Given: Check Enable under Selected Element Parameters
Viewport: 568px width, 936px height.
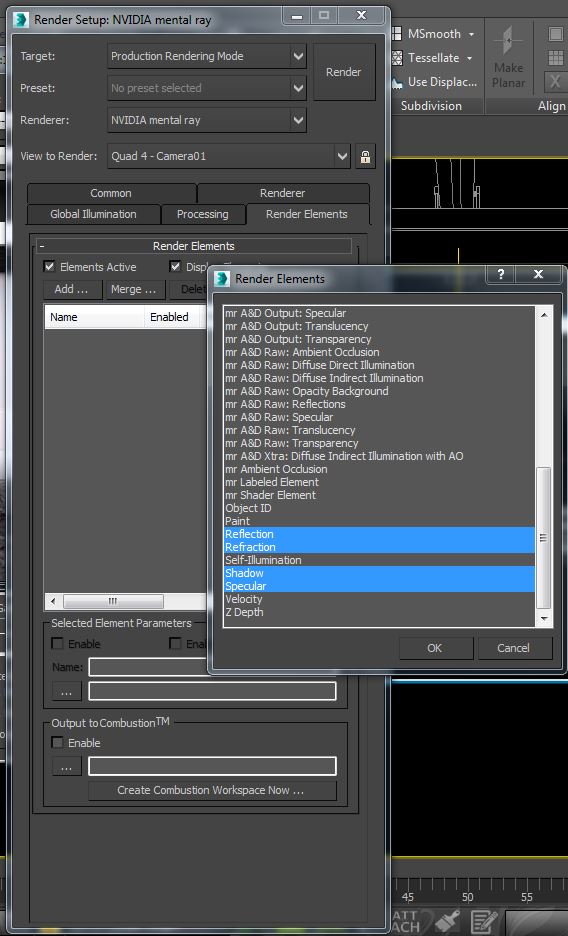Looking at the screenshot, I should click(57, 644).
